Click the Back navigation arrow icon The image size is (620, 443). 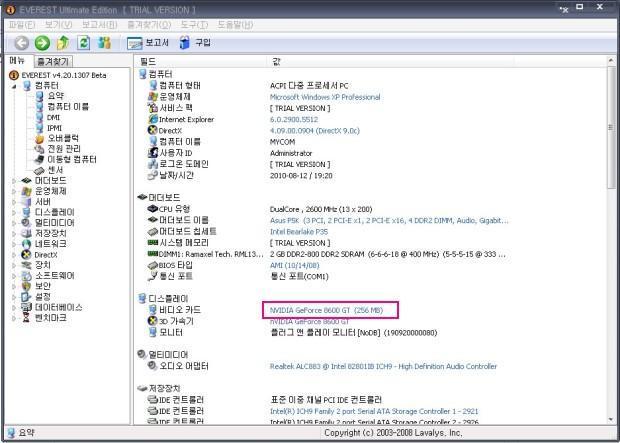[x=22, y=43]
